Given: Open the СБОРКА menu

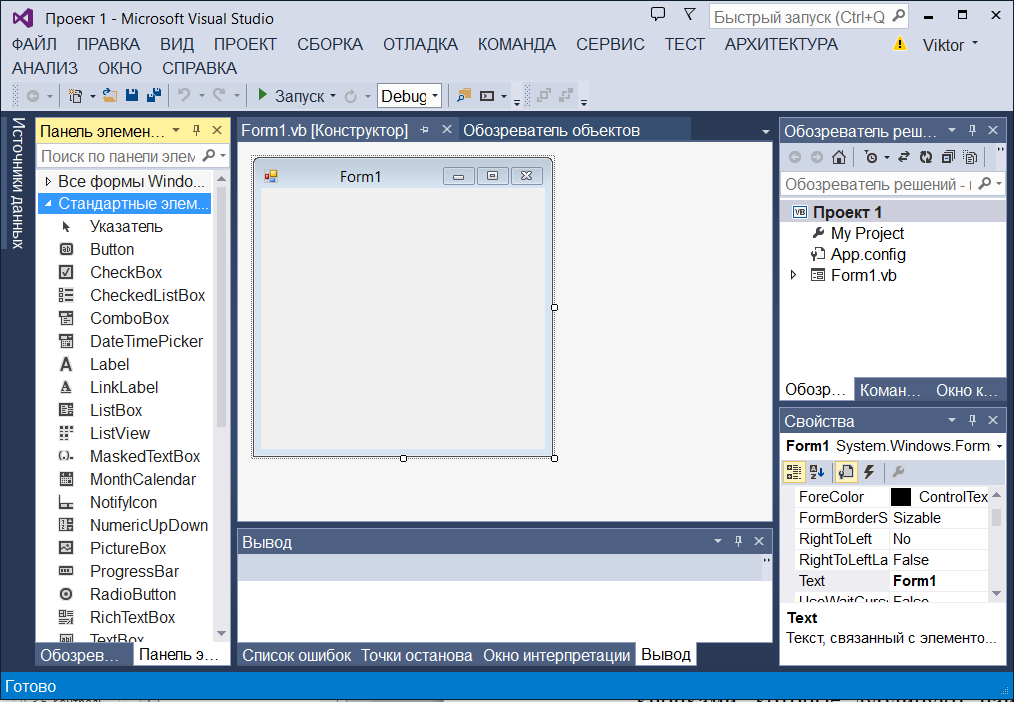Looking at the screenshot, I should click(x=330, y=44).
